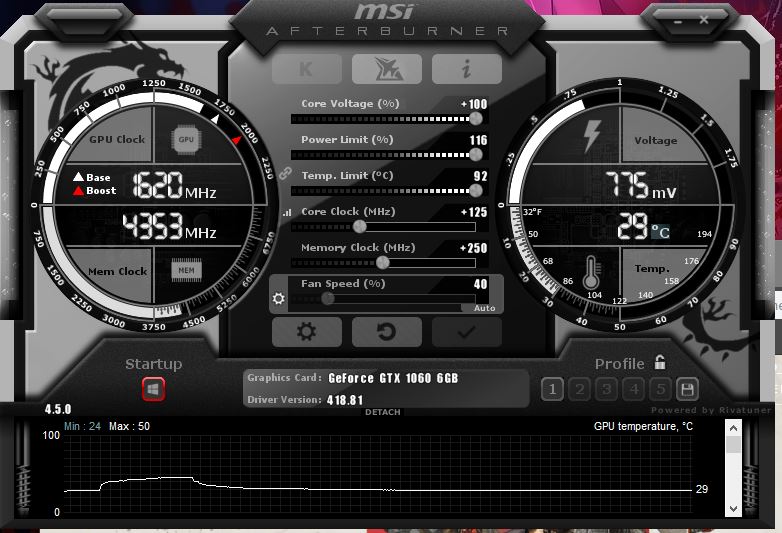Toggle the °C temperature unit
Image resolution: width=782 pixels, height=533 pixels.
(x=660, y=231)
